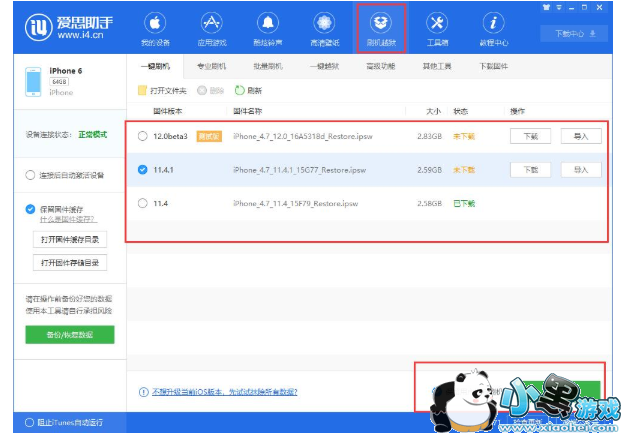Screen dimensions: 622x436
Task: Open the 下载中心 button
Action: pyautogui.click(x=574, y=33)
